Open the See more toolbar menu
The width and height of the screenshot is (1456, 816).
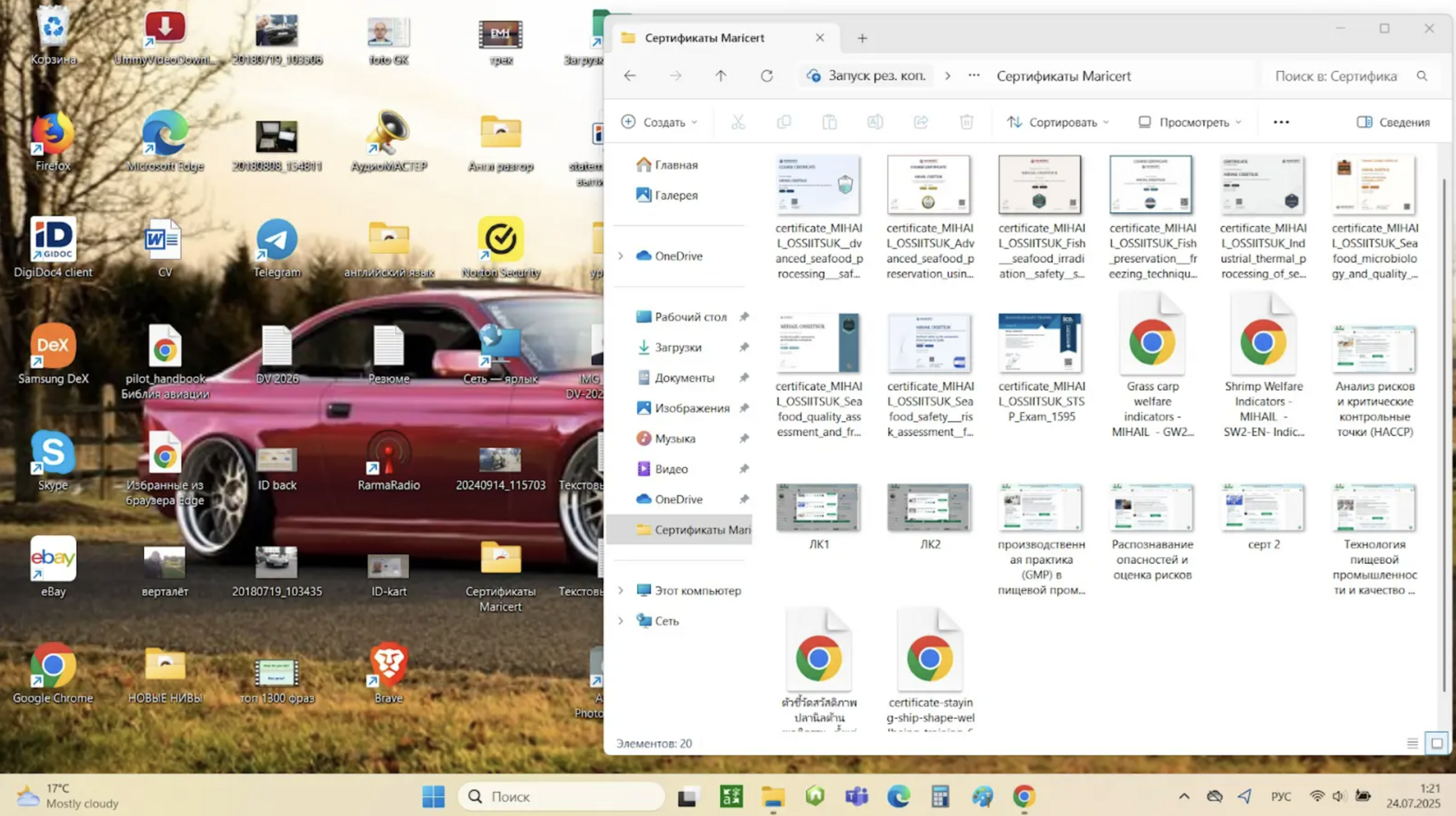[1281, 122]
